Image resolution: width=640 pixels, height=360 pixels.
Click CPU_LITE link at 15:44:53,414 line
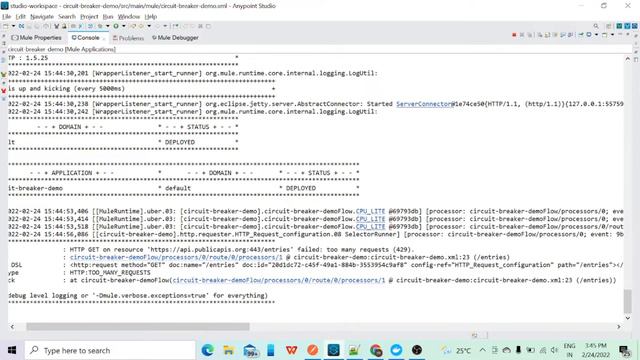[370, 219]
